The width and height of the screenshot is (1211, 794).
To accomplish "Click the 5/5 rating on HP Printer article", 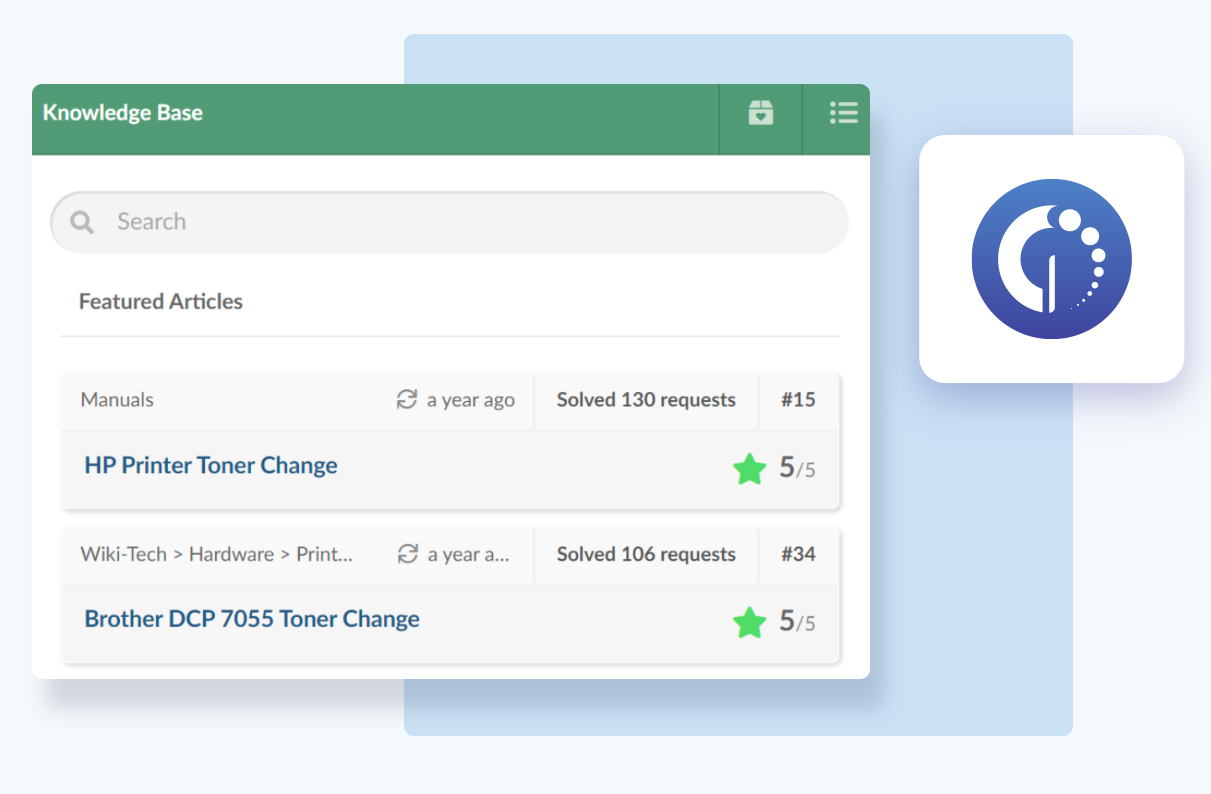I will click(x=797, y=468).
